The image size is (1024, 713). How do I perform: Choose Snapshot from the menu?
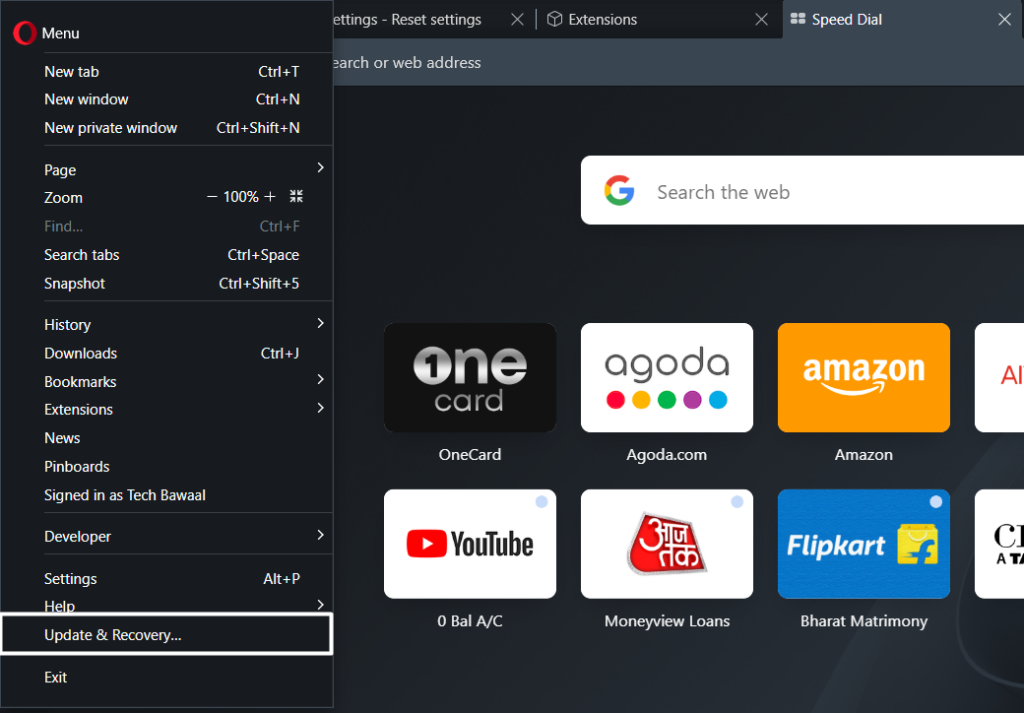[167, 283]
